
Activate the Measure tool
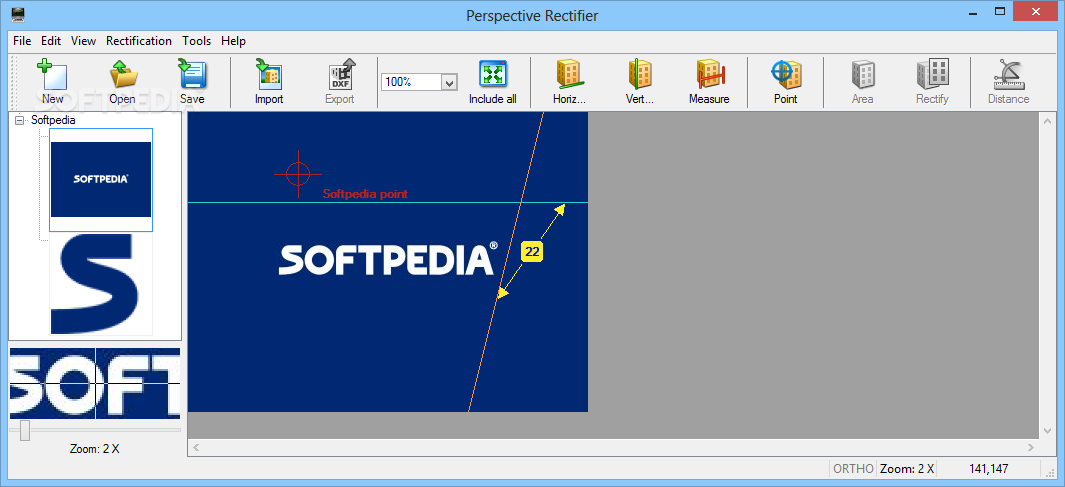click(x=709, y=82)
